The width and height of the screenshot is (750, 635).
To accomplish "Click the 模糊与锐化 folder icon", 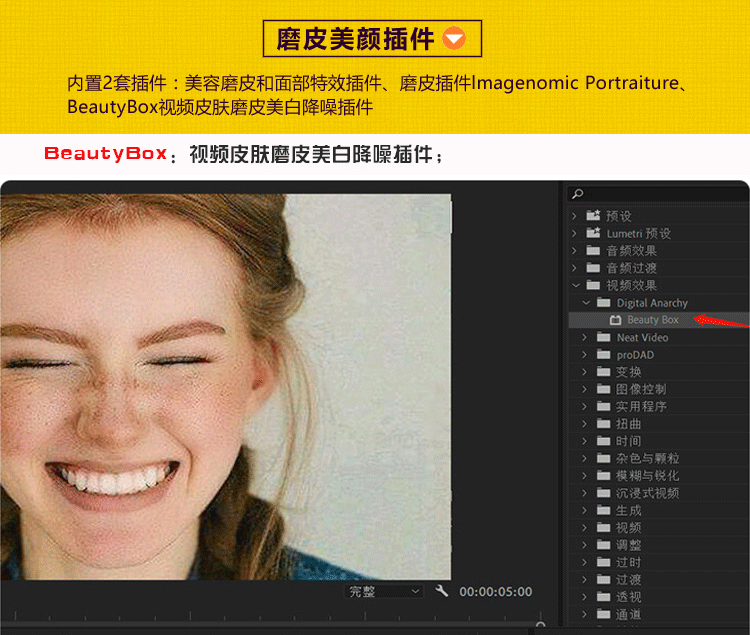I will click(x=604, y=476).
